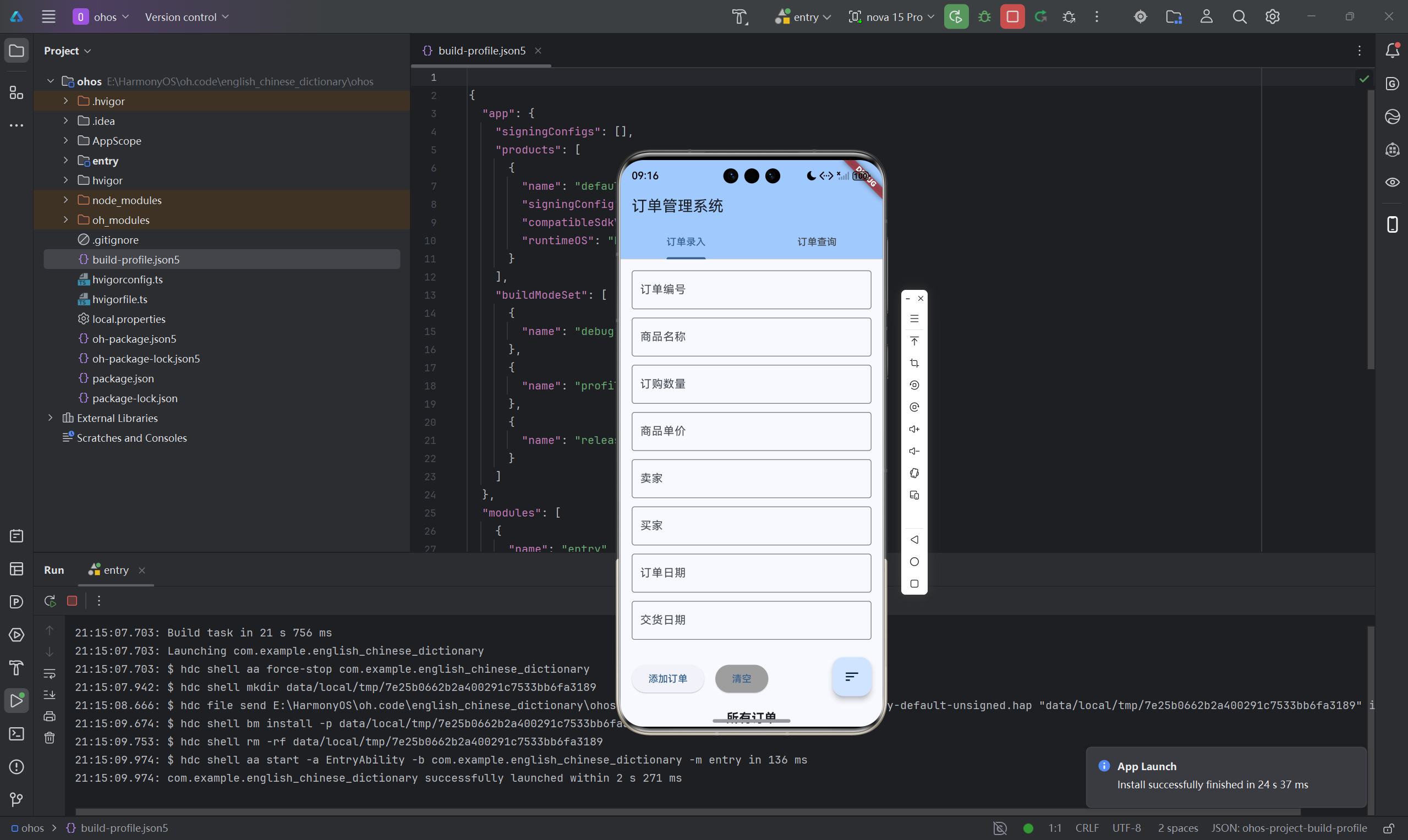The width and height of the screenshot is (1408, 840).
Task: Open the Version control dropdown
Action: pyautogui.click(x=187, y=17)
